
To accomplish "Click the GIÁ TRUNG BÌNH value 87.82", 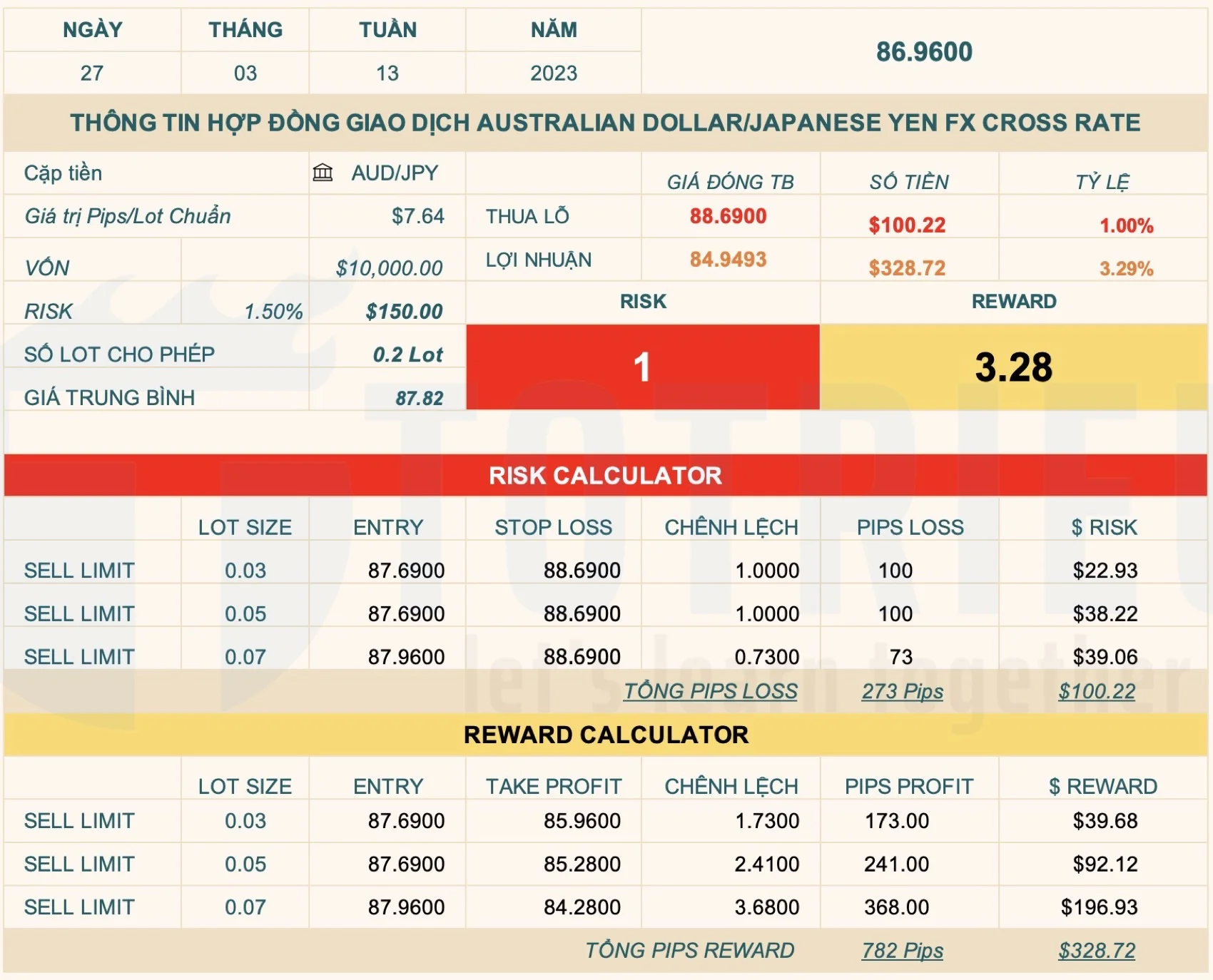I will (419, 398).
